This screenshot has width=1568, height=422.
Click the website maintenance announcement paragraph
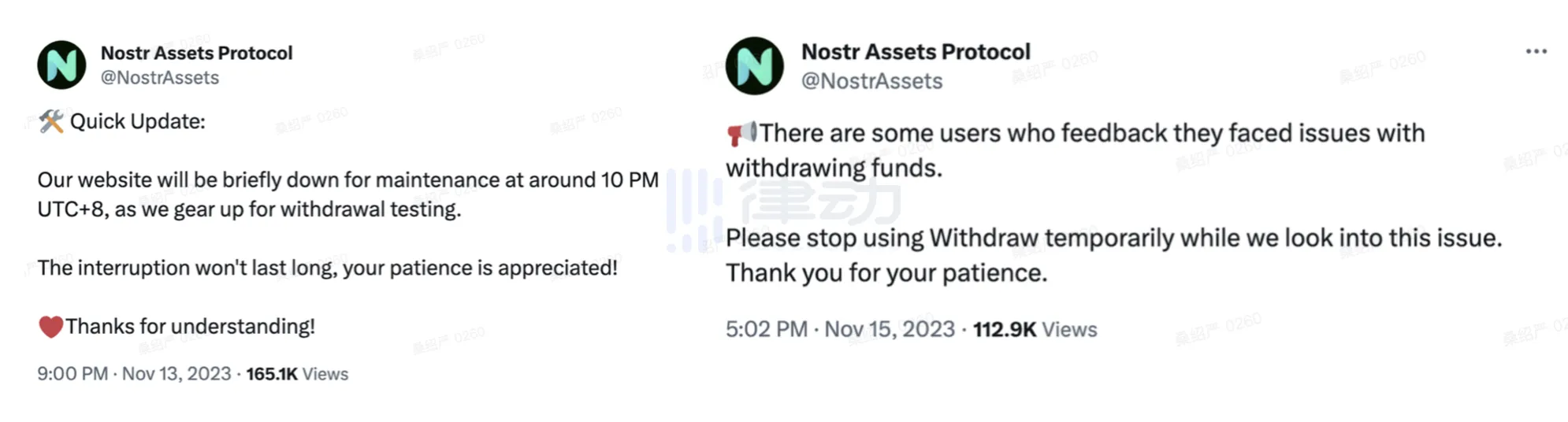point(347,194)
